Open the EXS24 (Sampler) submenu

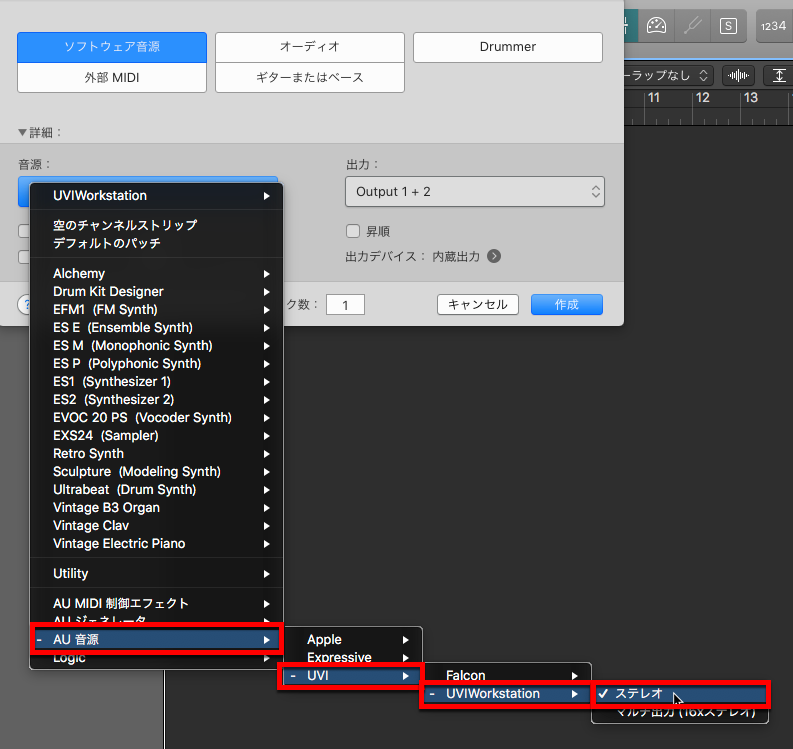157,436
